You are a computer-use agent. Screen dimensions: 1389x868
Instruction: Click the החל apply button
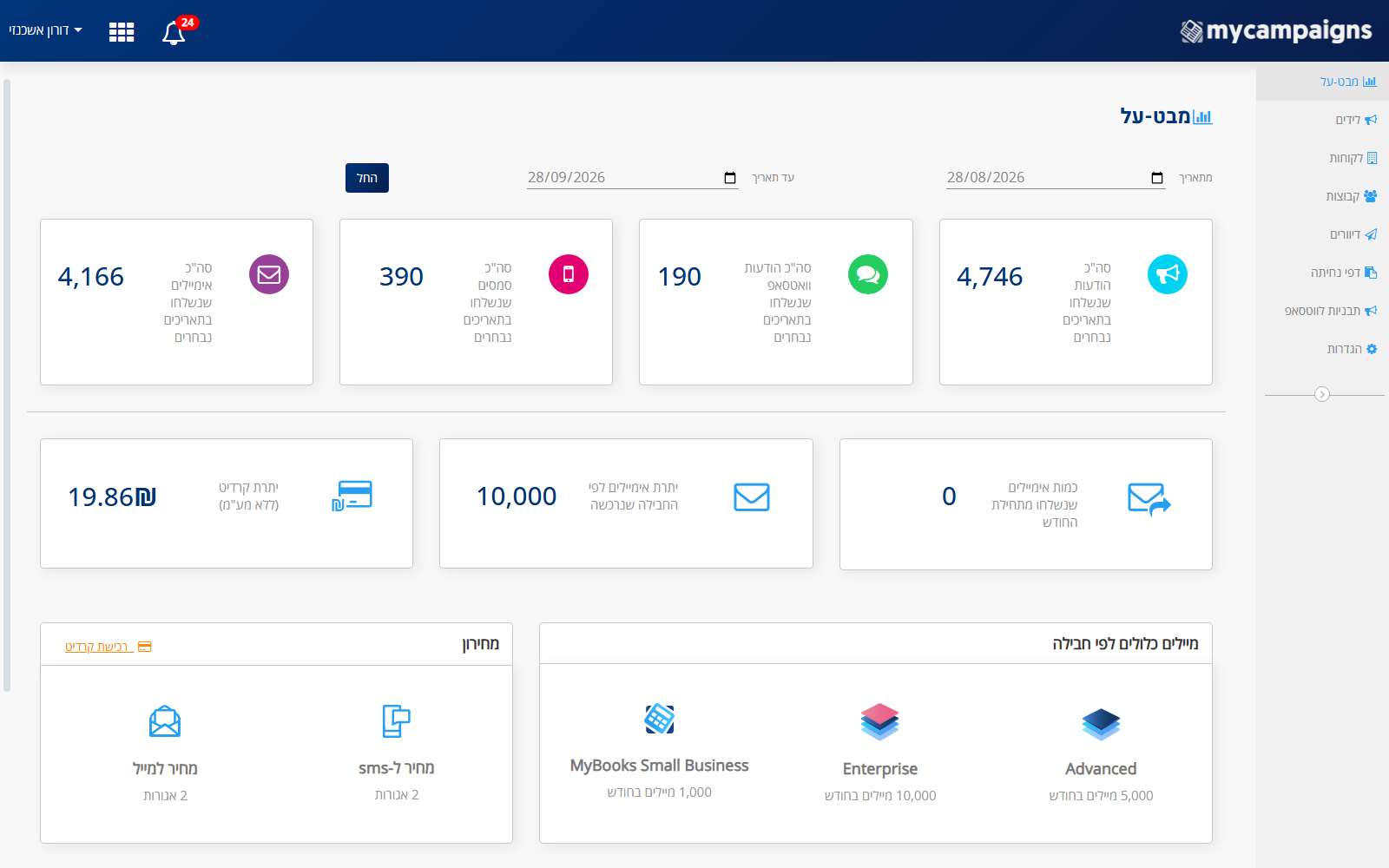click(367, 178)
